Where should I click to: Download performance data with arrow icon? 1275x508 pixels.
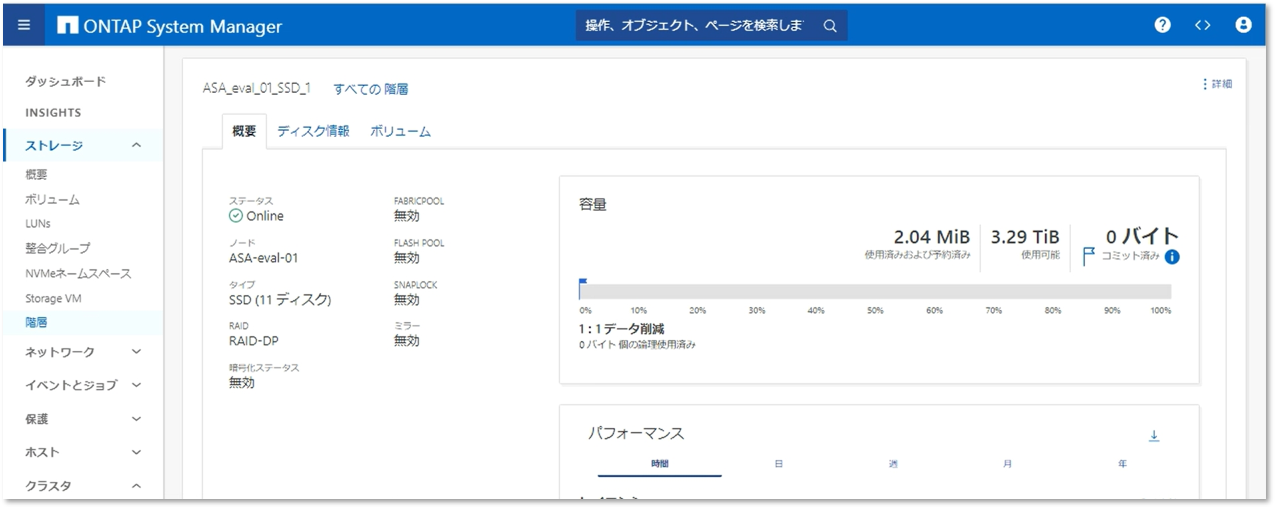(x=1154, y=436)
